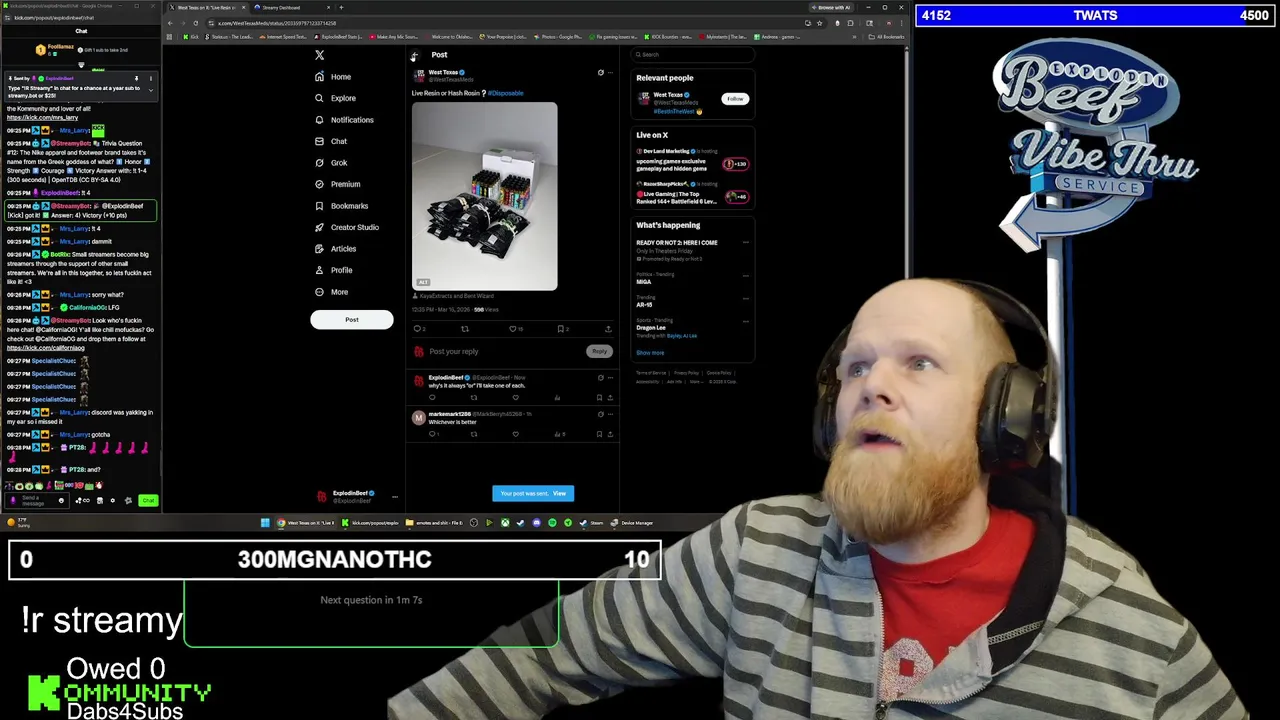Image resolution: width=1280 pixels, height=720 pixels.
Task: Open more options on ExplodinBeef reply
Action: [610, 378]
